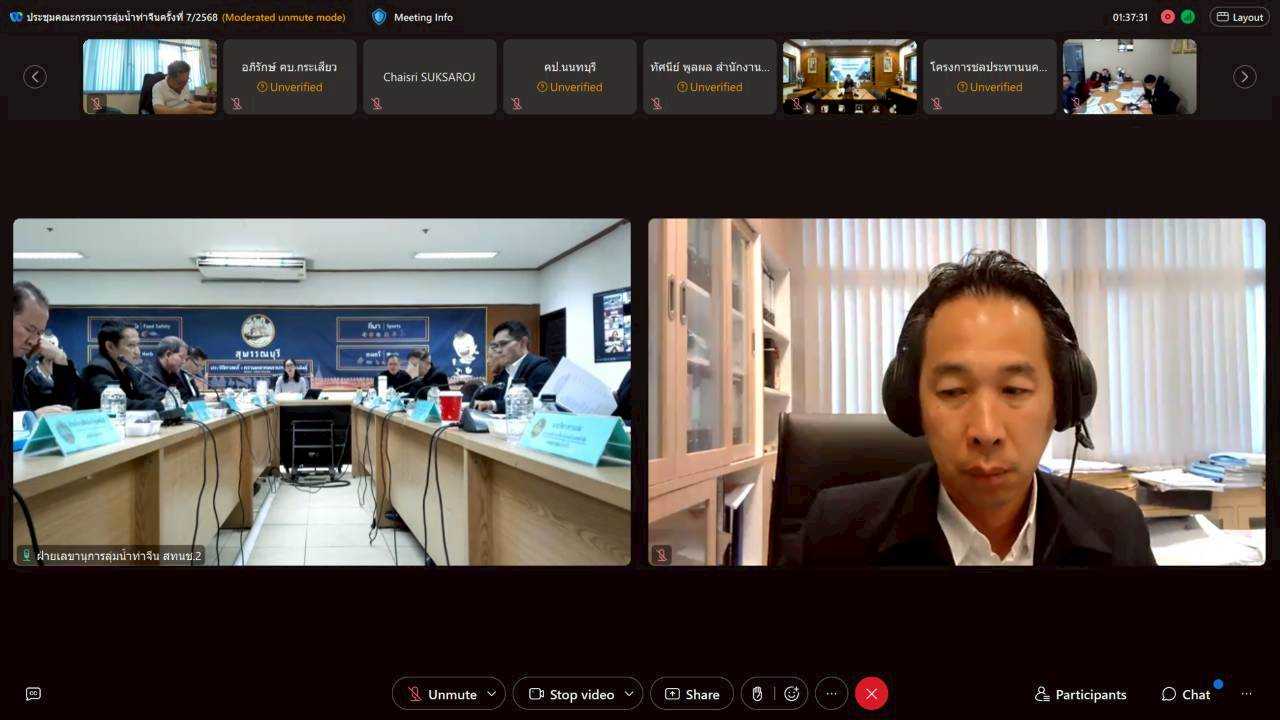The width and height of the screenshot is (1280, 720).
Task: Click the Share screen button
Action: (x=692, y=694)
